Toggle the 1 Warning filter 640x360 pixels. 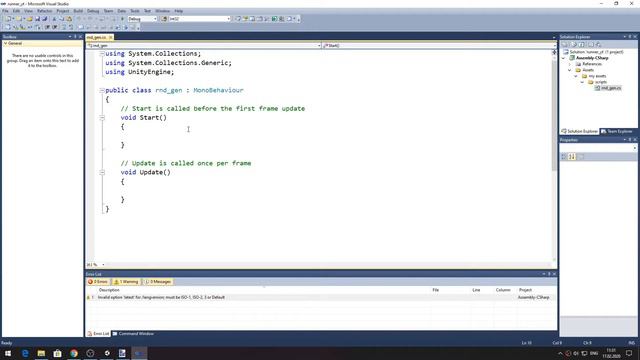[x=126, y=282]
